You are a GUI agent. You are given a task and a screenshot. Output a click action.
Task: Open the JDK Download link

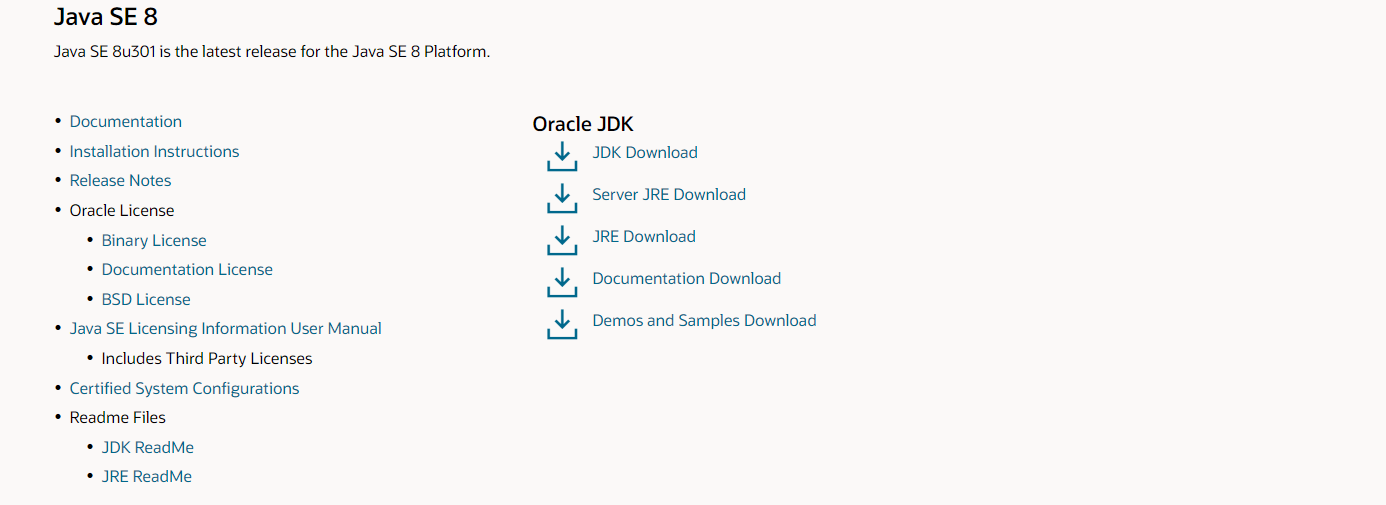645,152
